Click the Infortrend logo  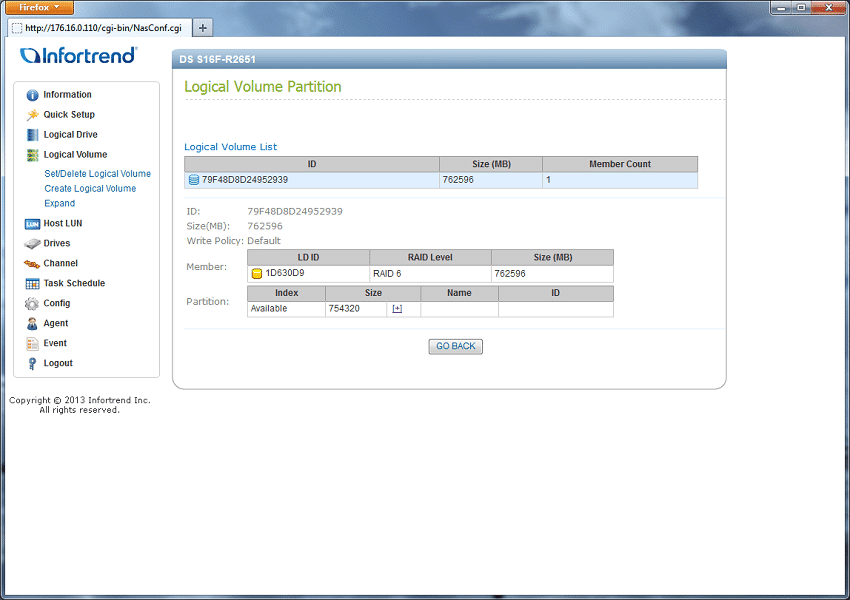[79, 55]
